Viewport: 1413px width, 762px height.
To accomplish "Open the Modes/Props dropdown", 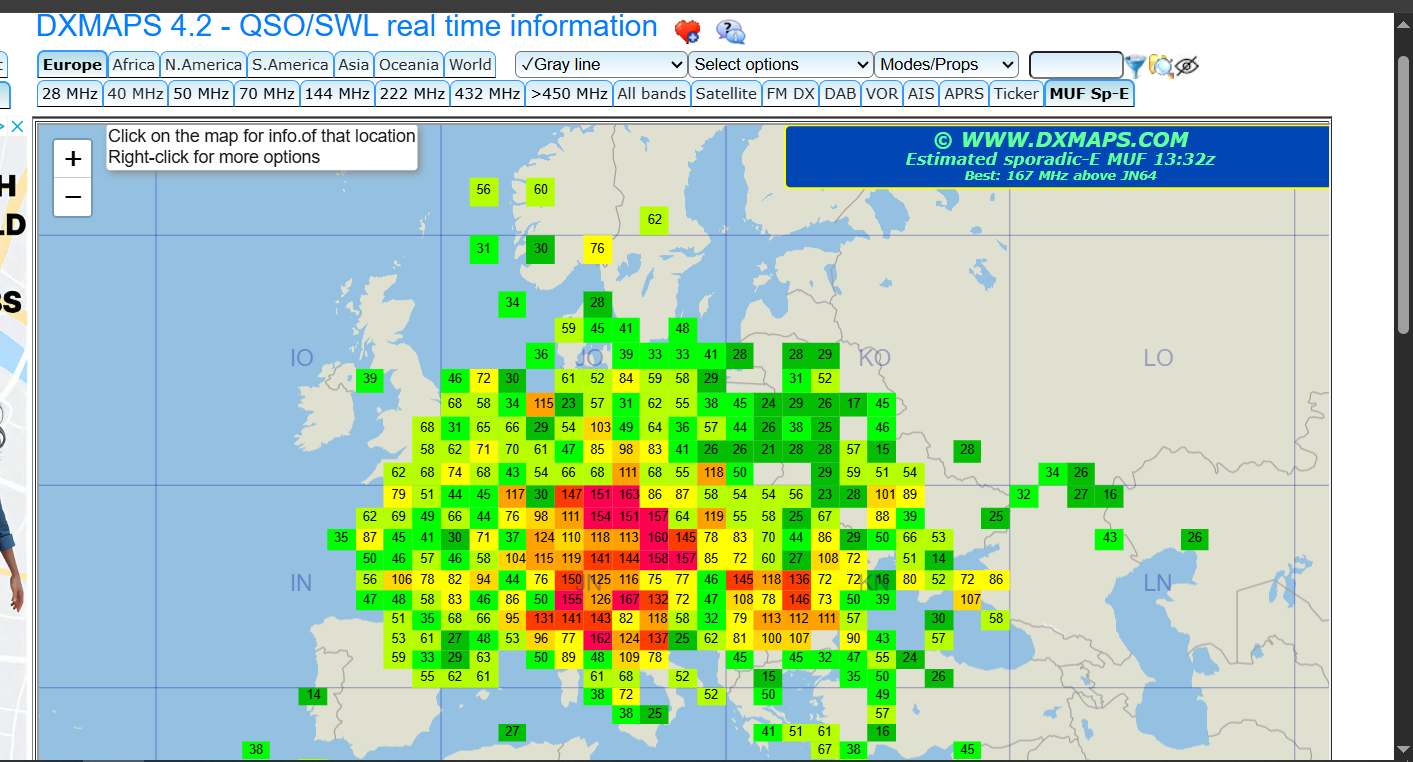I will 946,65.
